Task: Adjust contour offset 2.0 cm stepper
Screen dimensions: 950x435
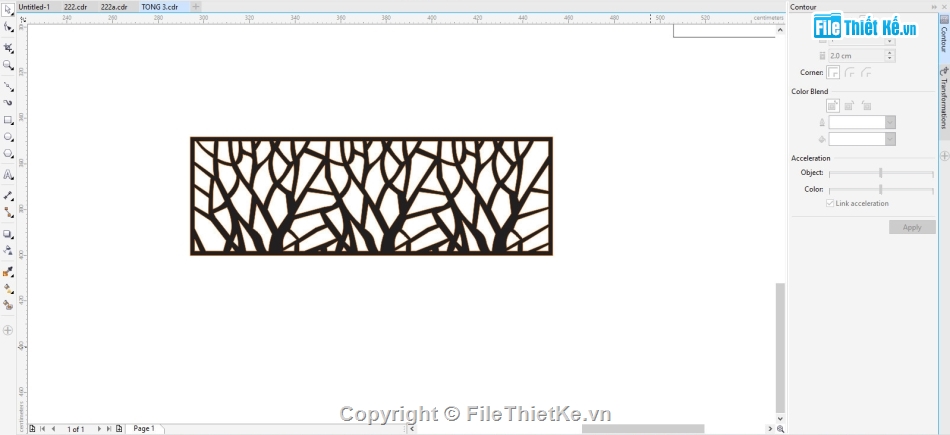Action: click(889, 55)
